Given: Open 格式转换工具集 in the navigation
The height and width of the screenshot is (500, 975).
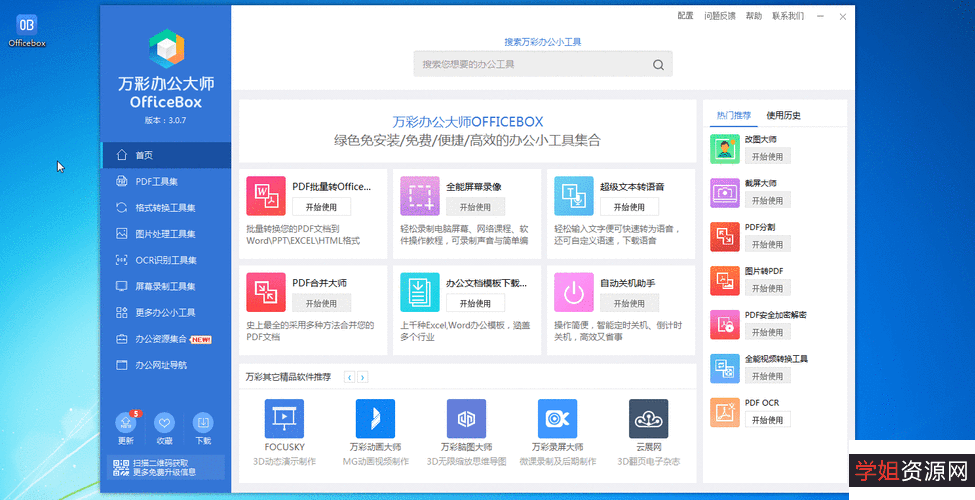Looking at the screenshot, I should [x=165, y=208].
